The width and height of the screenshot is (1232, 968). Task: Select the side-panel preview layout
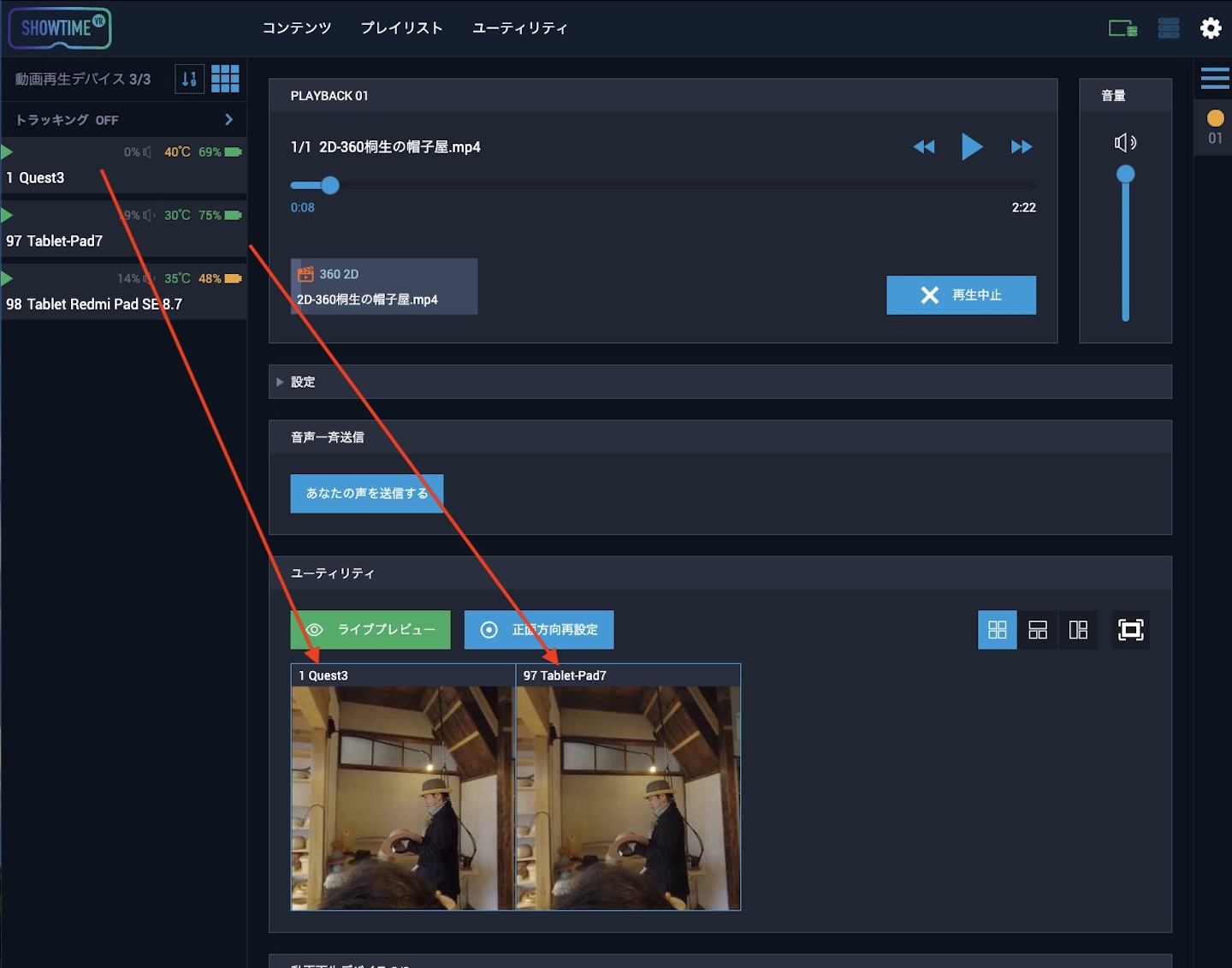tap(1078, 630)
